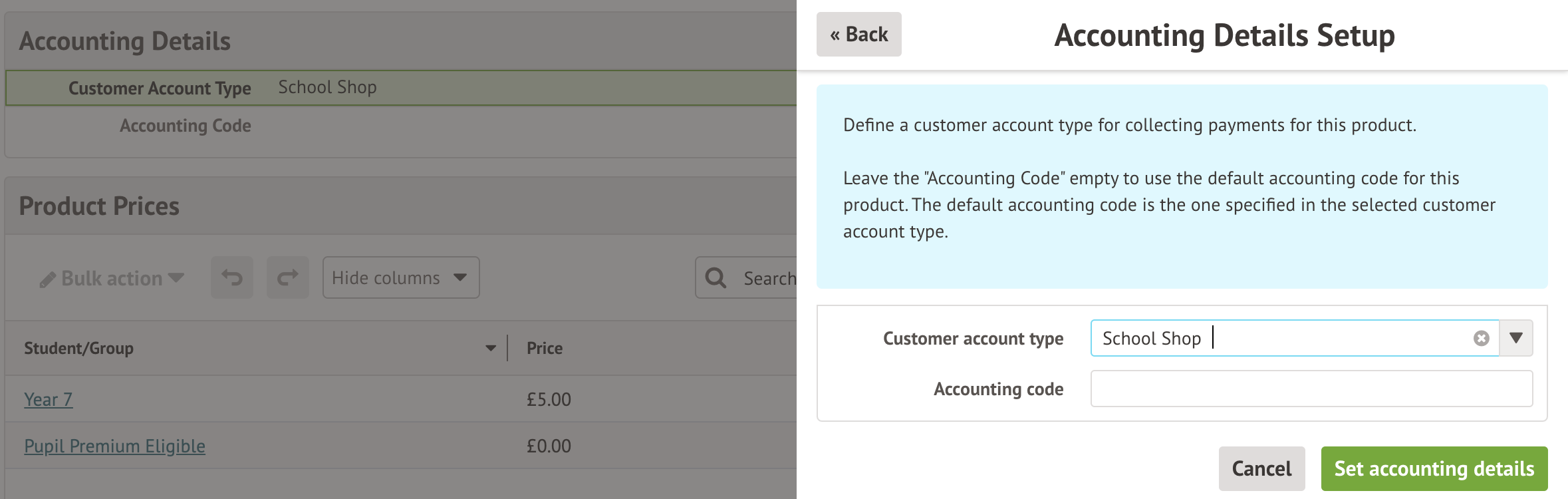Click Set accounting details button
Screen dimensions: 1568x499
pos(1434,468)
